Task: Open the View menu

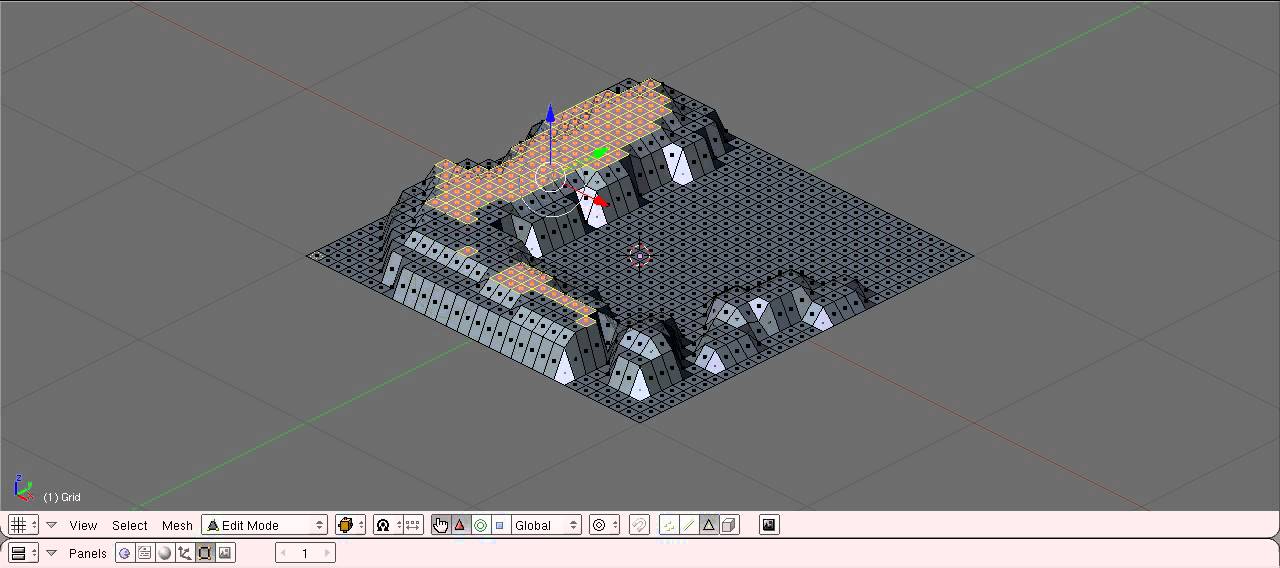Action: (83, 525)
